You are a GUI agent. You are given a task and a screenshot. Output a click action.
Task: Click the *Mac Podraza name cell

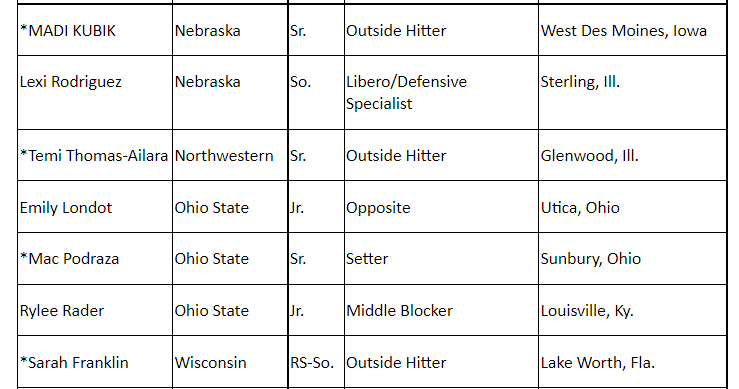[x=95, y=258]
